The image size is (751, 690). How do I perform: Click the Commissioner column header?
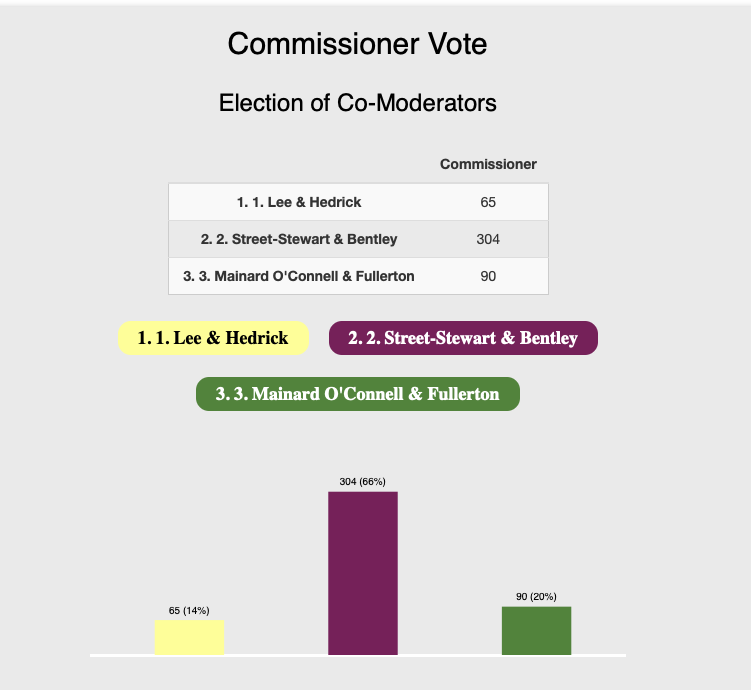(x=488, y=164)
